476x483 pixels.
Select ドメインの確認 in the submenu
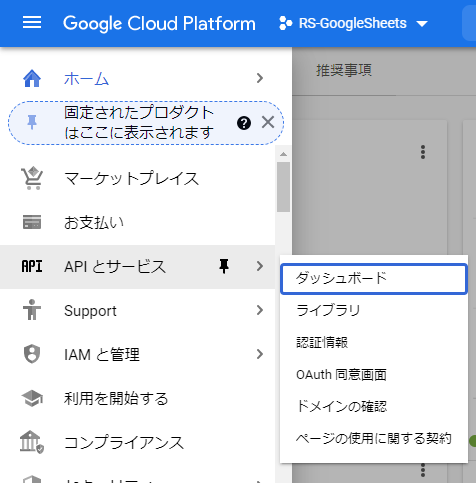pos(374,406)
